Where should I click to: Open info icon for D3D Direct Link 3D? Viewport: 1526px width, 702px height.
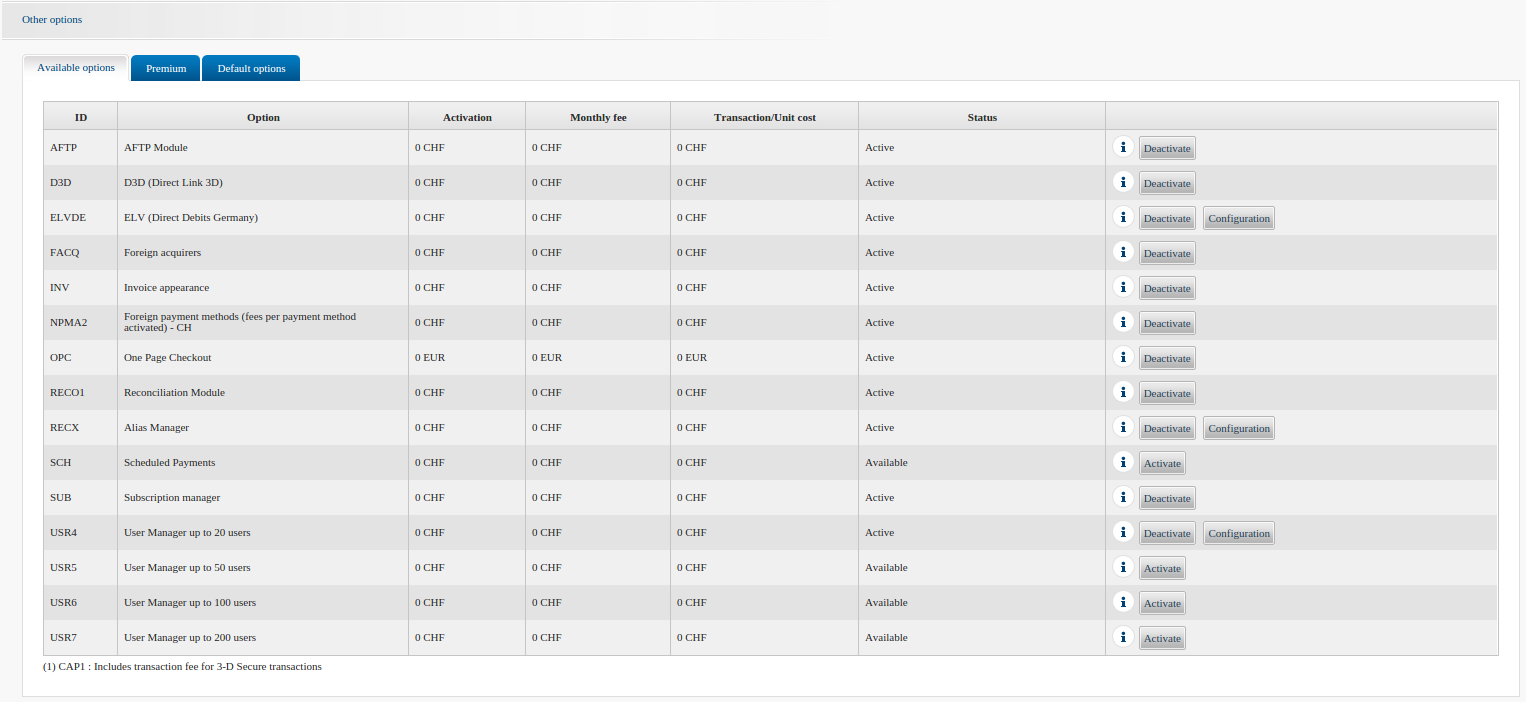click(1123, 183)
